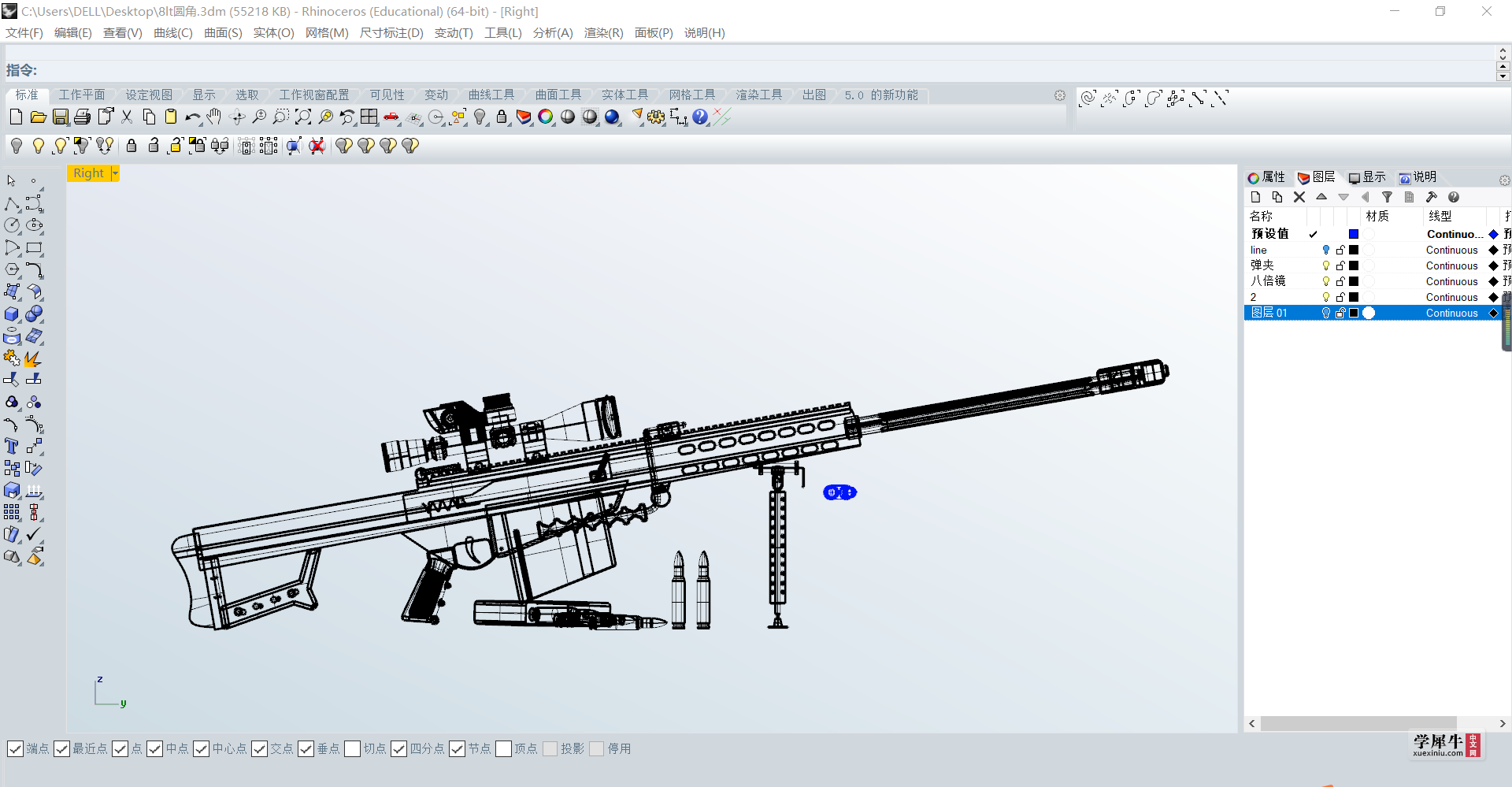Toggle lock icon of layer 八倍镜
Viewport: 1512px width, 787px height.
coord(1340,281)
